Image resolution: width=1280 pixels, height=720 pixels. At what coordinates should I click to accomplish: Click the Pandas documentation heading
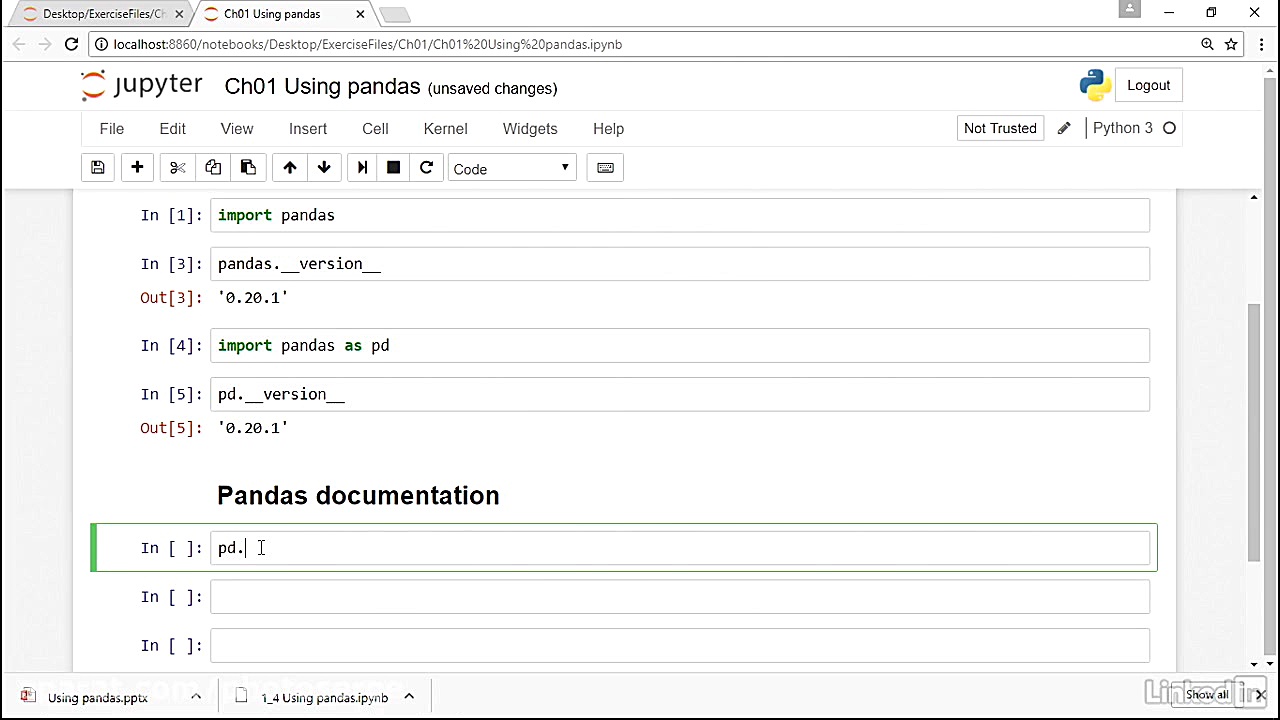(358, 495)
